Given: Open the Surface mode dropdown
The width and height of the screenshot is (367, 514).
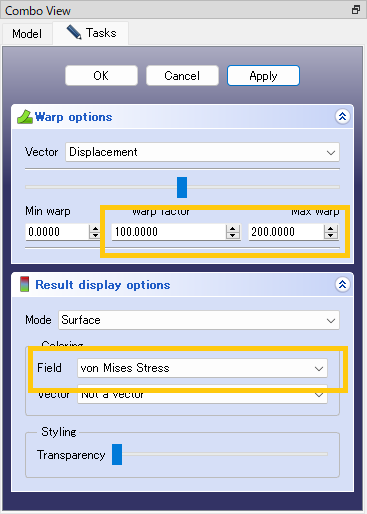Looking at the screenshot, I should coord(199,320).
